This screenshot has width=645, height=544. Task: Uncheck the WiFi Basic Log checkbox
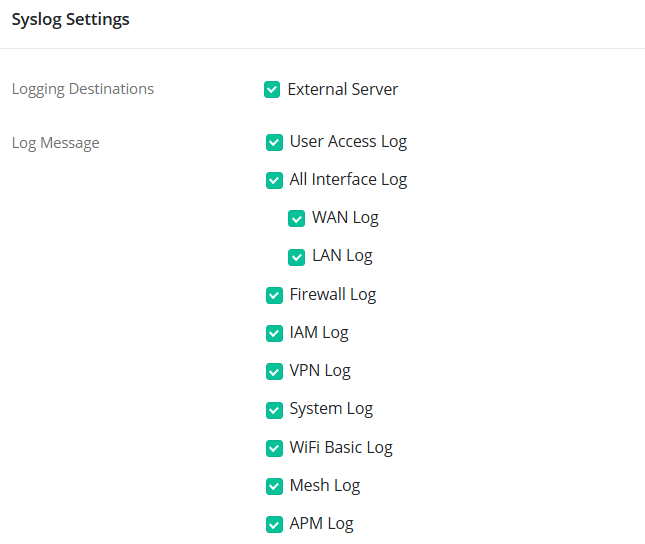[x=274, y=448]
